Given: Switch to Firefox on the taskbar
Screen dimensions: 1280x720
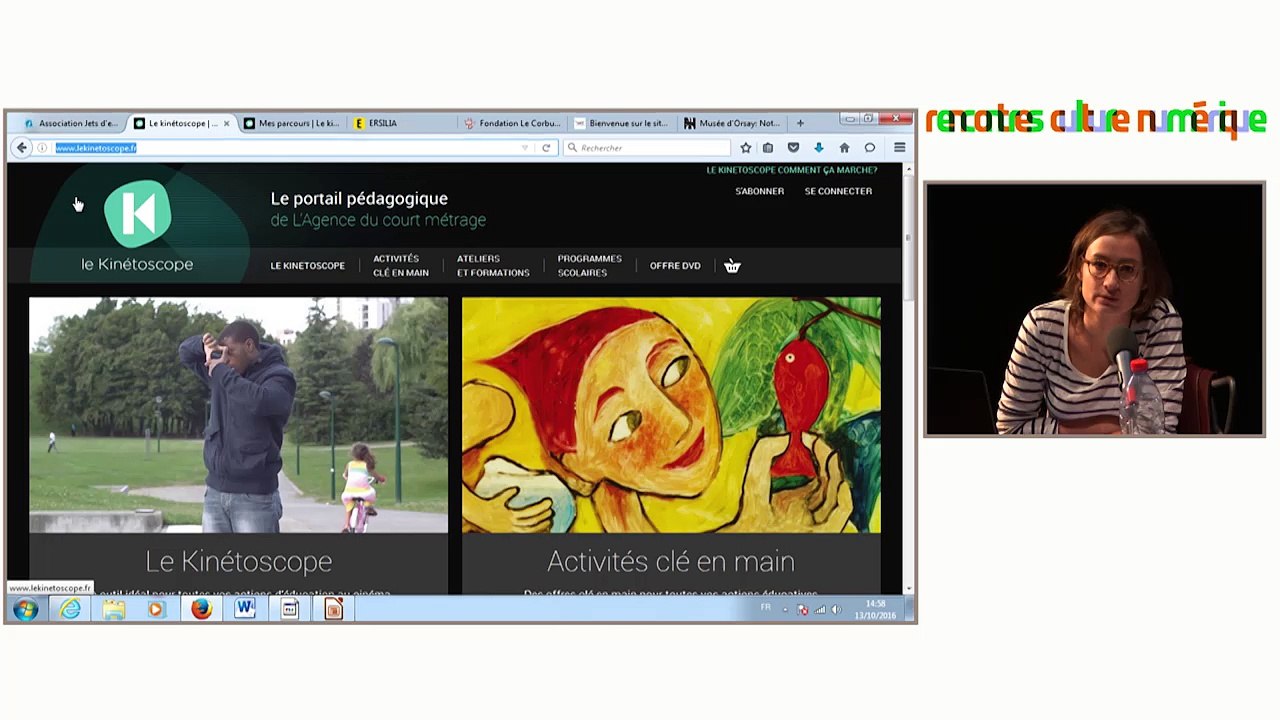Looking at the screenshot, I should pyautogui.click(x=201, y=609).
